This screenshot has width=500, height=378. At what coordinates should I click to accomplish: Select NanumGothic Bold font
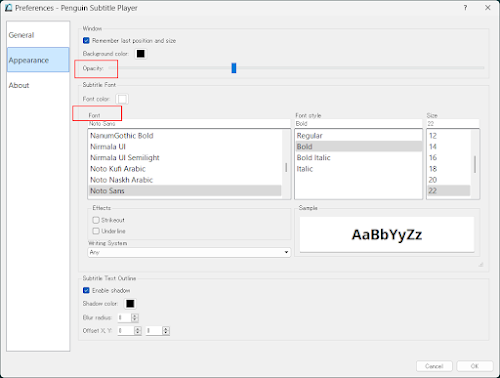[x=185, y=136]
